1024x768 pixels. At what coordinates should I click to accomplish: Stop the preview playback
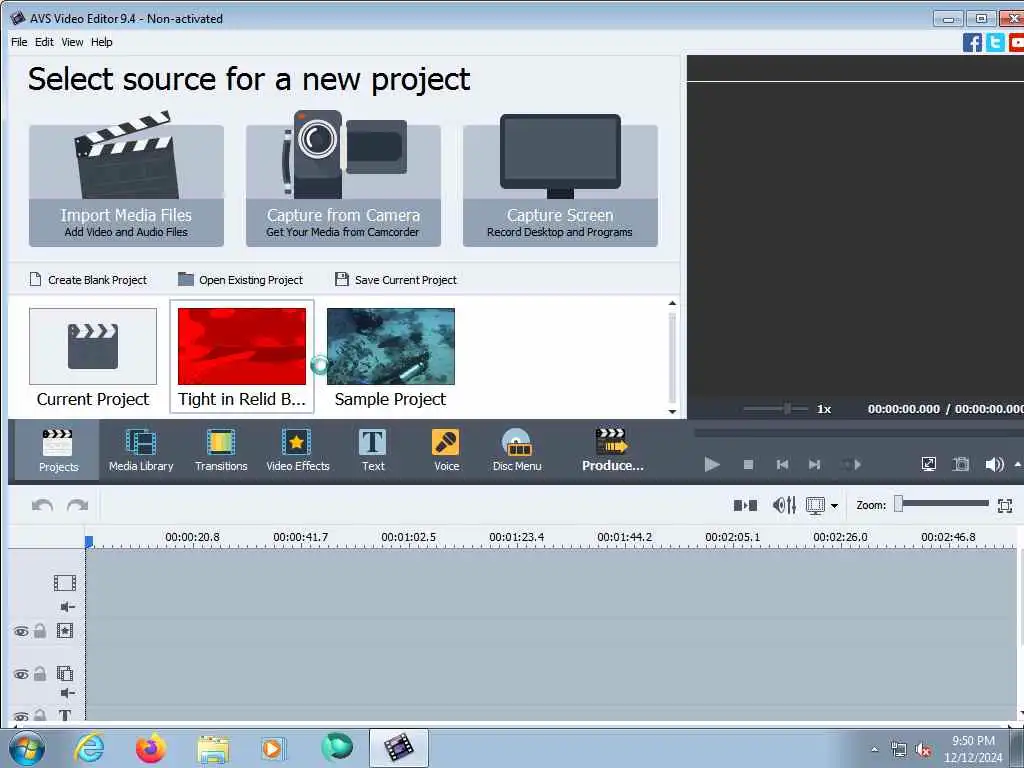point(748,464)
